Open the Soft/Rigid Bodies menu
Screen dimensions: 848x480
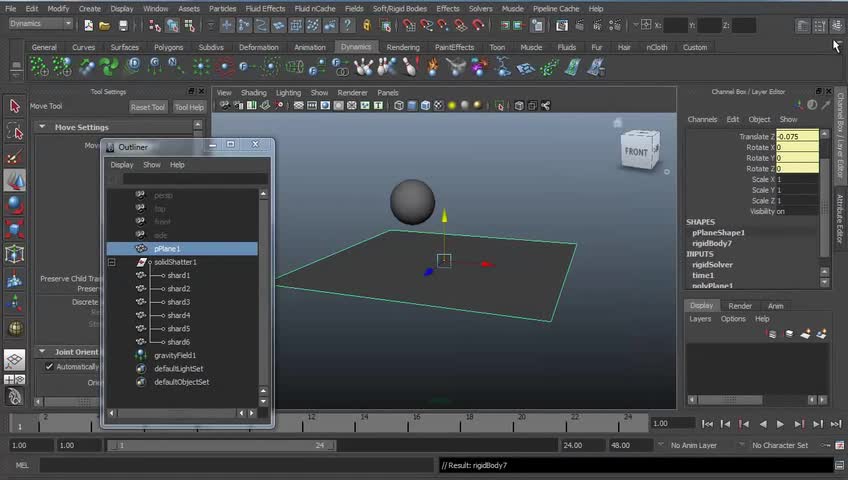tap(400, 9)
